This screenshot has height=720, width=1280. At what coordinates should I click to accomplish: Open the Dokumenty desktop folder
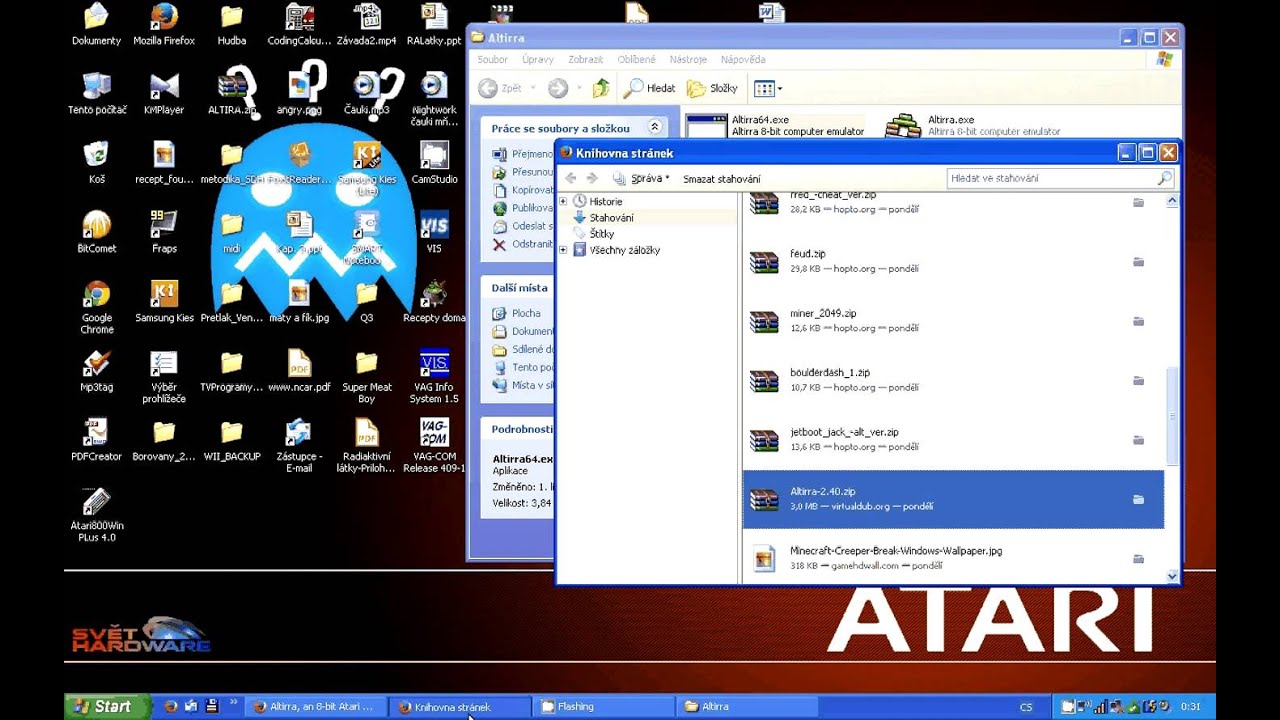tap(96, 25)
